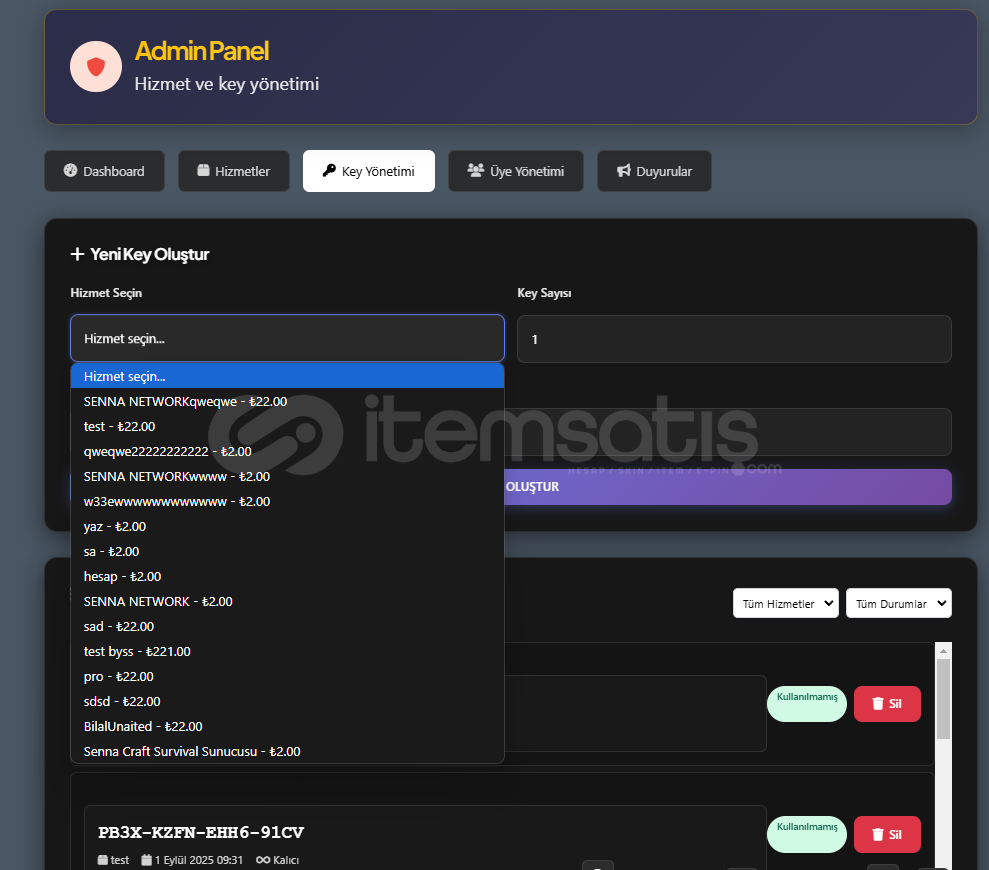Click Kullanılmamış badge of PB3X-KZFN-EHH6-91CV
The height and width of the screenshot is (870, 989).
807,834
